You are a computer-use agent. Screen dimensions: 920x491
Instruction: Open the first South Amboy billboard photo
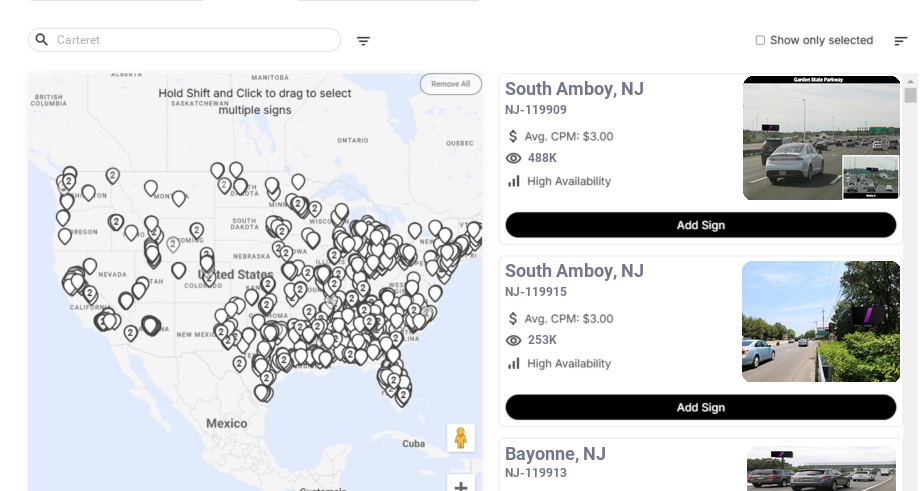point(821,138)
